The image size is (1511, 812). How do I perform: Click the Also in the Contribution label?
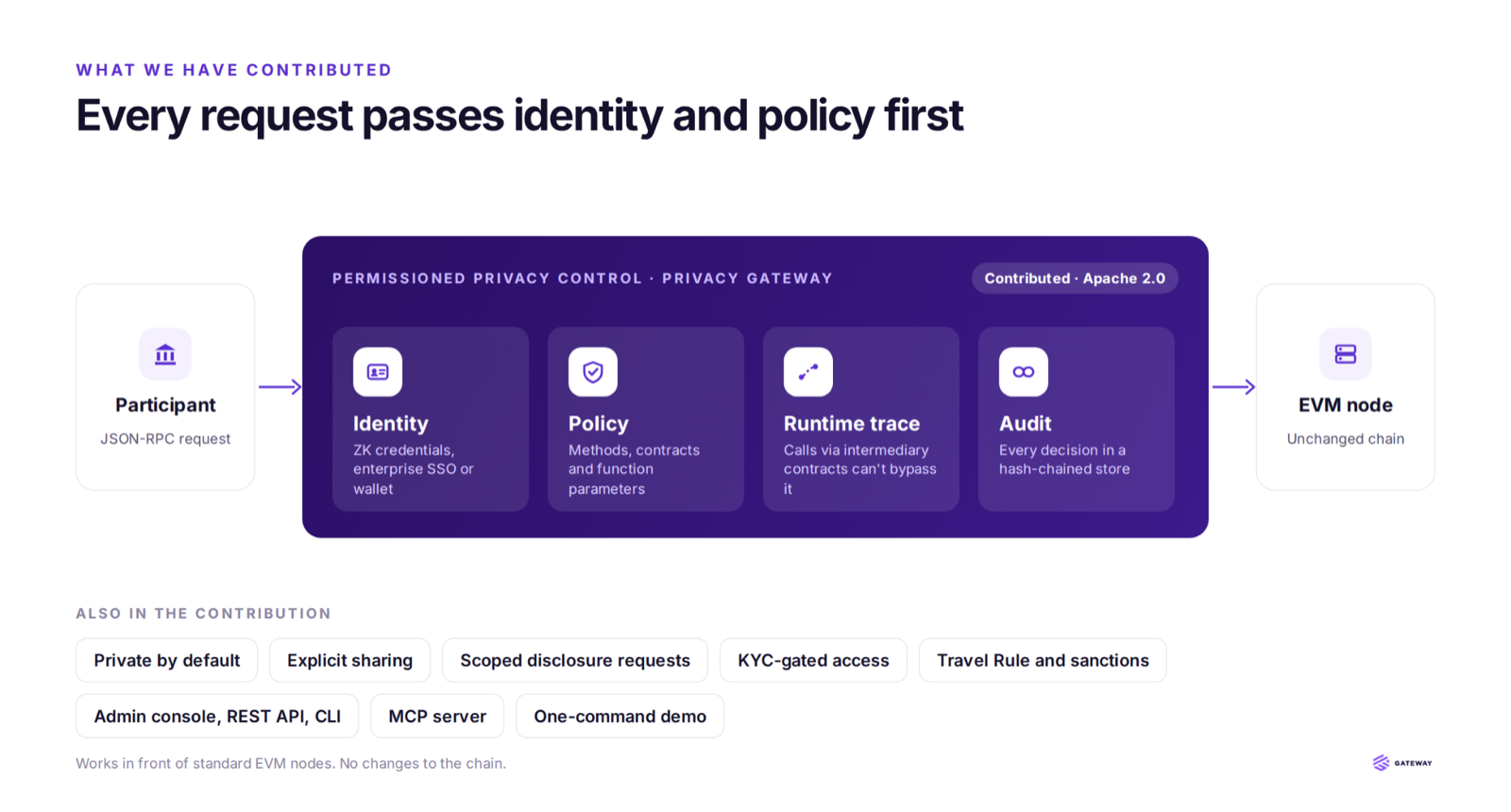(x=204, y=614)
